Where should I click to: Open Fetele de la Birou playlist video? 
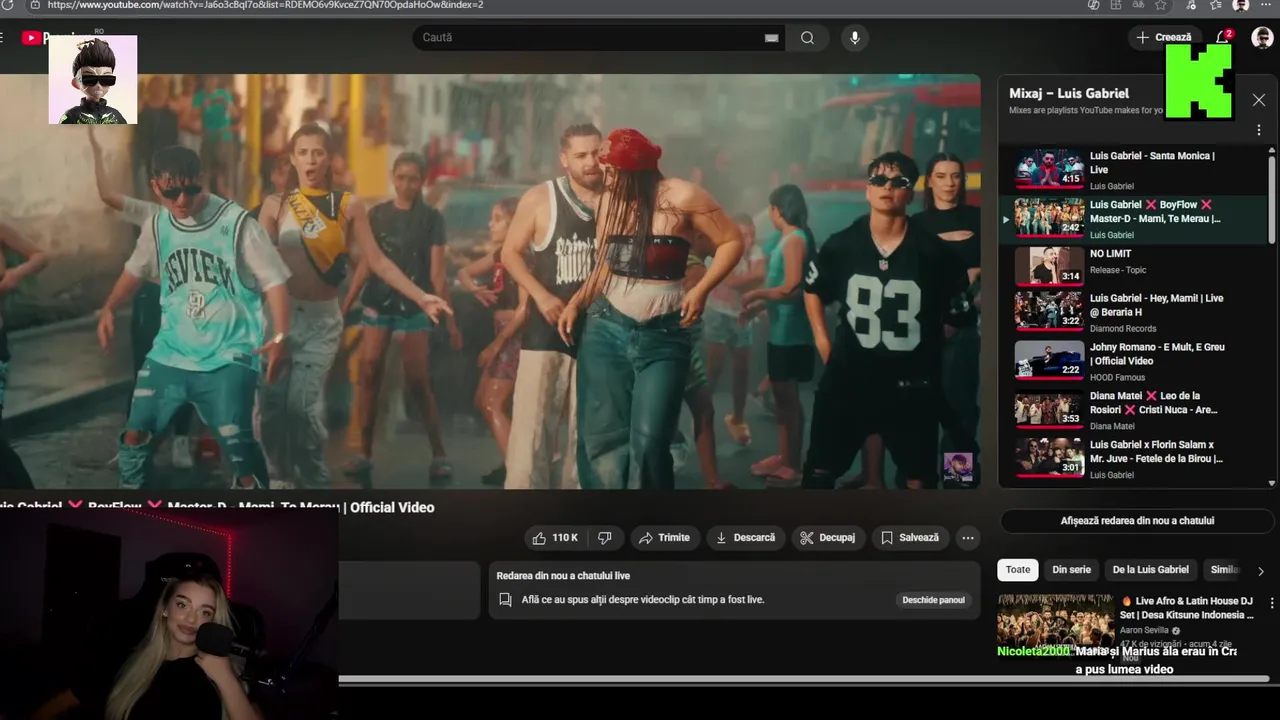click(1156, 452)
